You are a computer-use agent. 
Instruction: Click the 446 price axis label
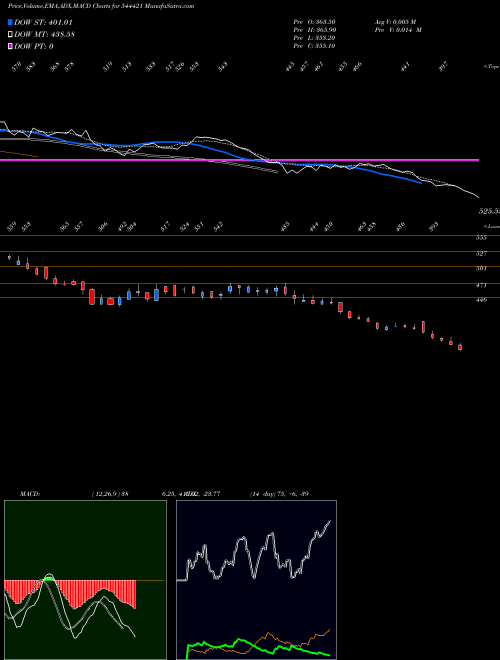tap(481, 300)
